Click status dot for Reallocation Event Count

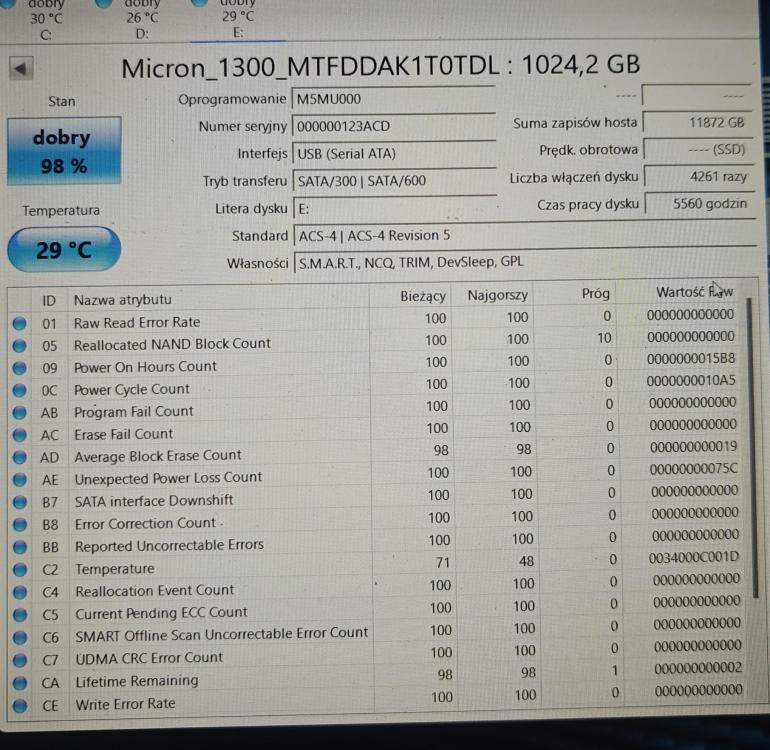[20, 592]
